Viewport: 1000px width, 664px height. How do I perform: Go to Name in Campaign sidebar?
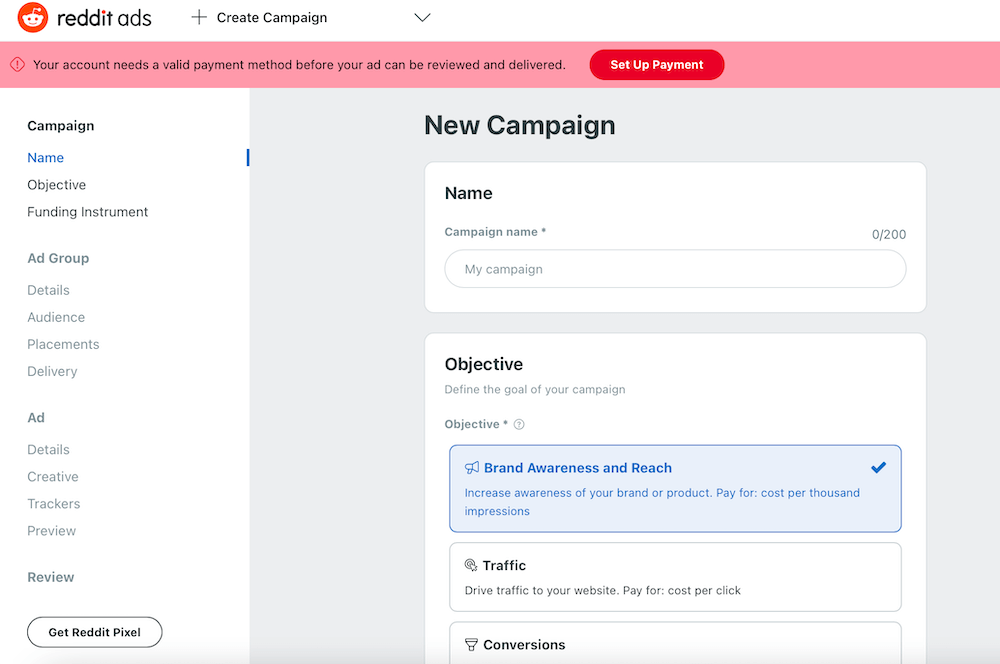pos(45,158)
